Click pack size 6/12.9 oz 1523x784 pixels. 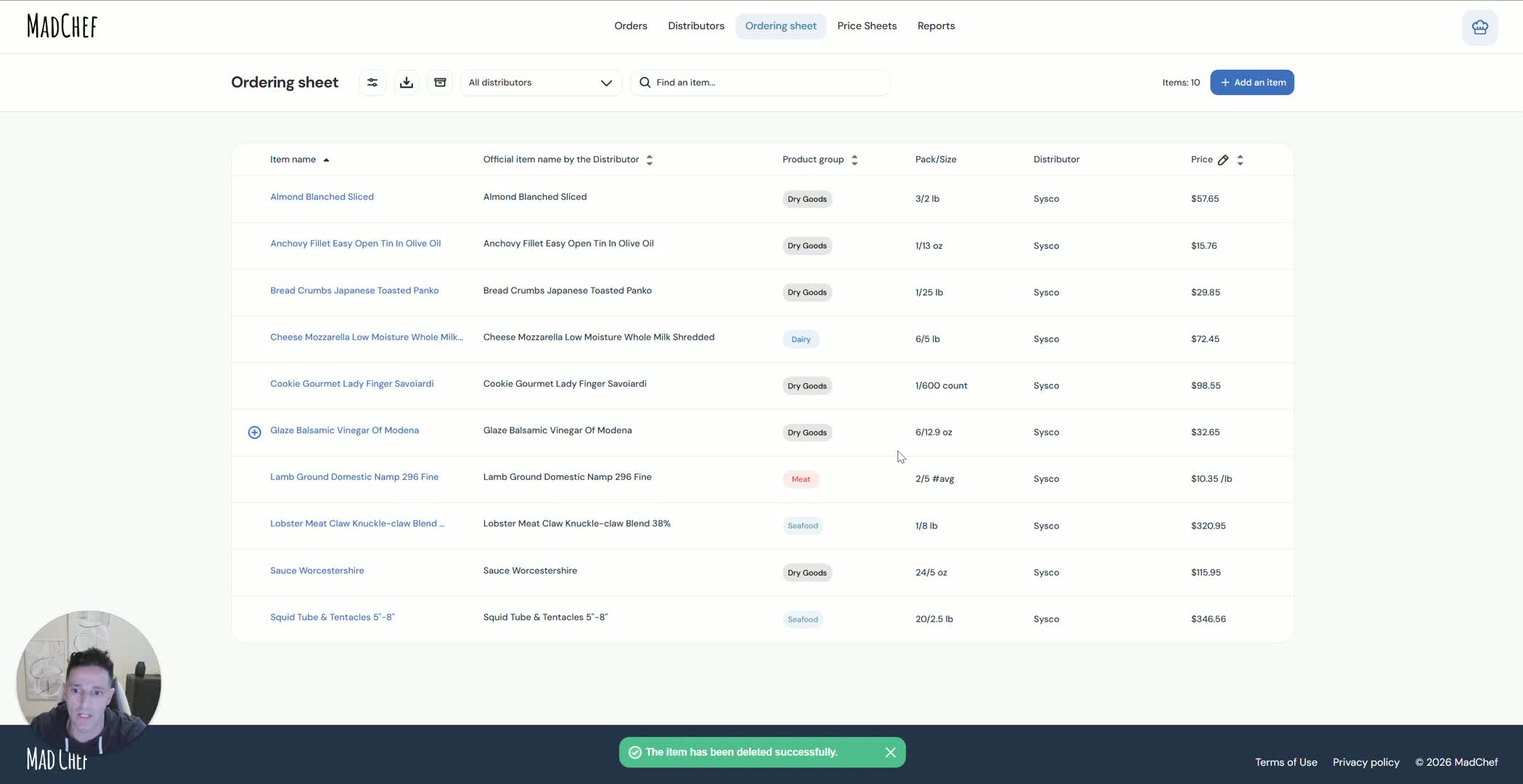click(934, 433)
